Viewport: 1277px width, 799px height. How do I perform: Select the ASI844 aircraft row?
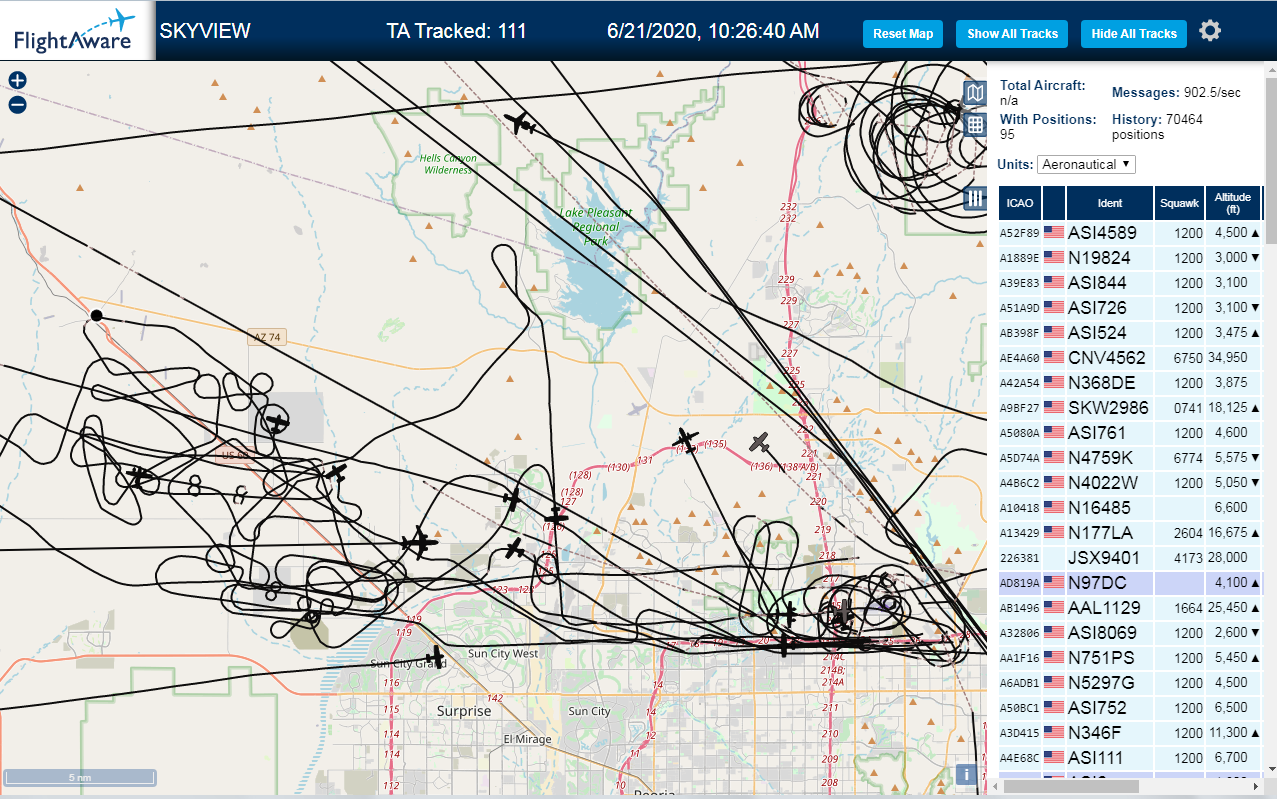point(1131,283)
